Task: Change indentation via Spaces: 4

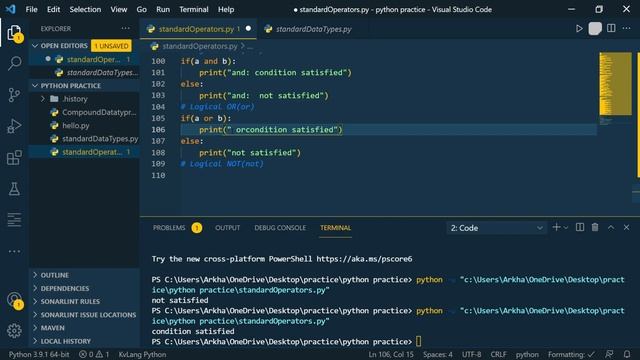Action: (438, 354)
